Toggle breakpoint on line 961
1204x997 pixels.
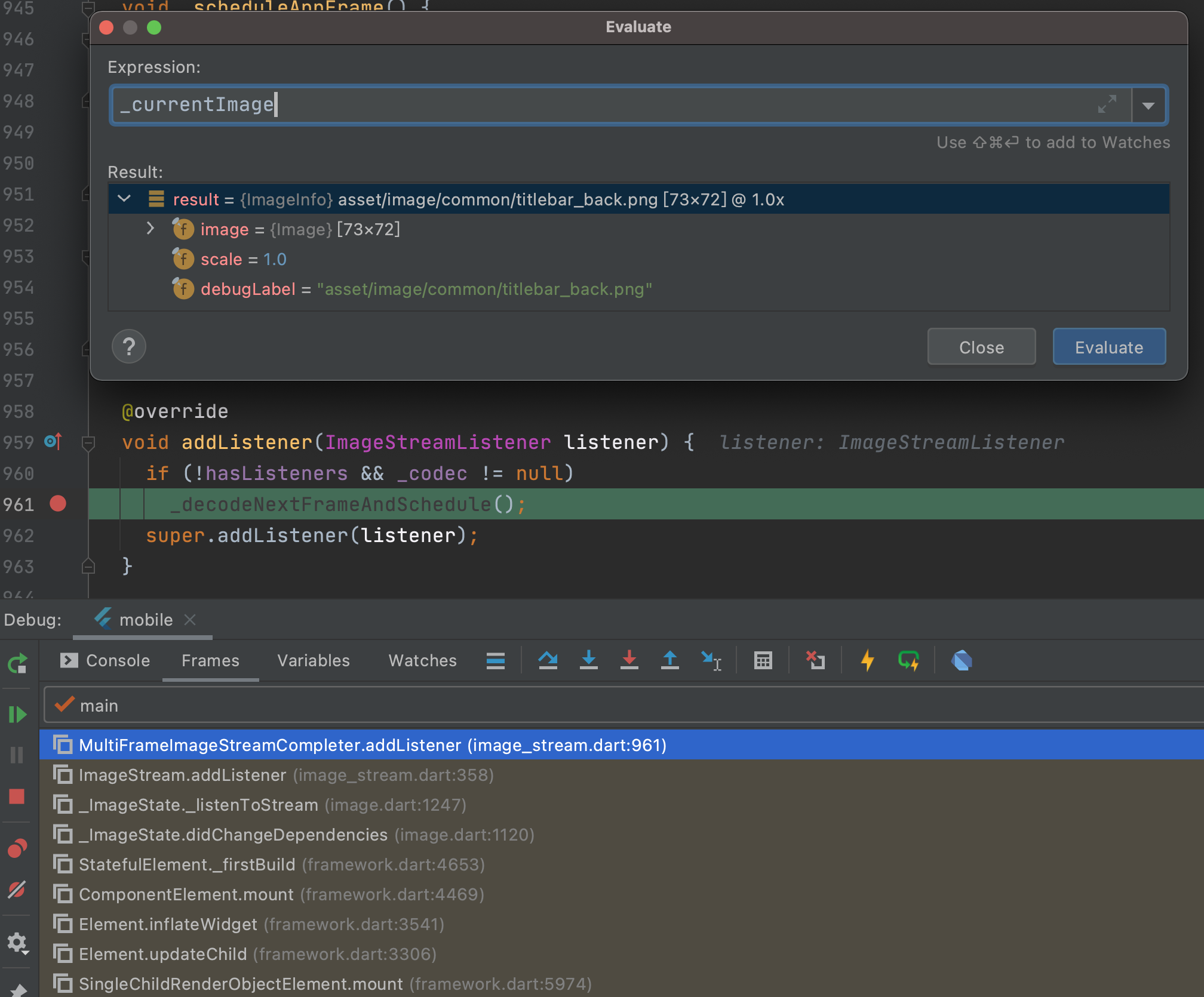coord(58,504)
